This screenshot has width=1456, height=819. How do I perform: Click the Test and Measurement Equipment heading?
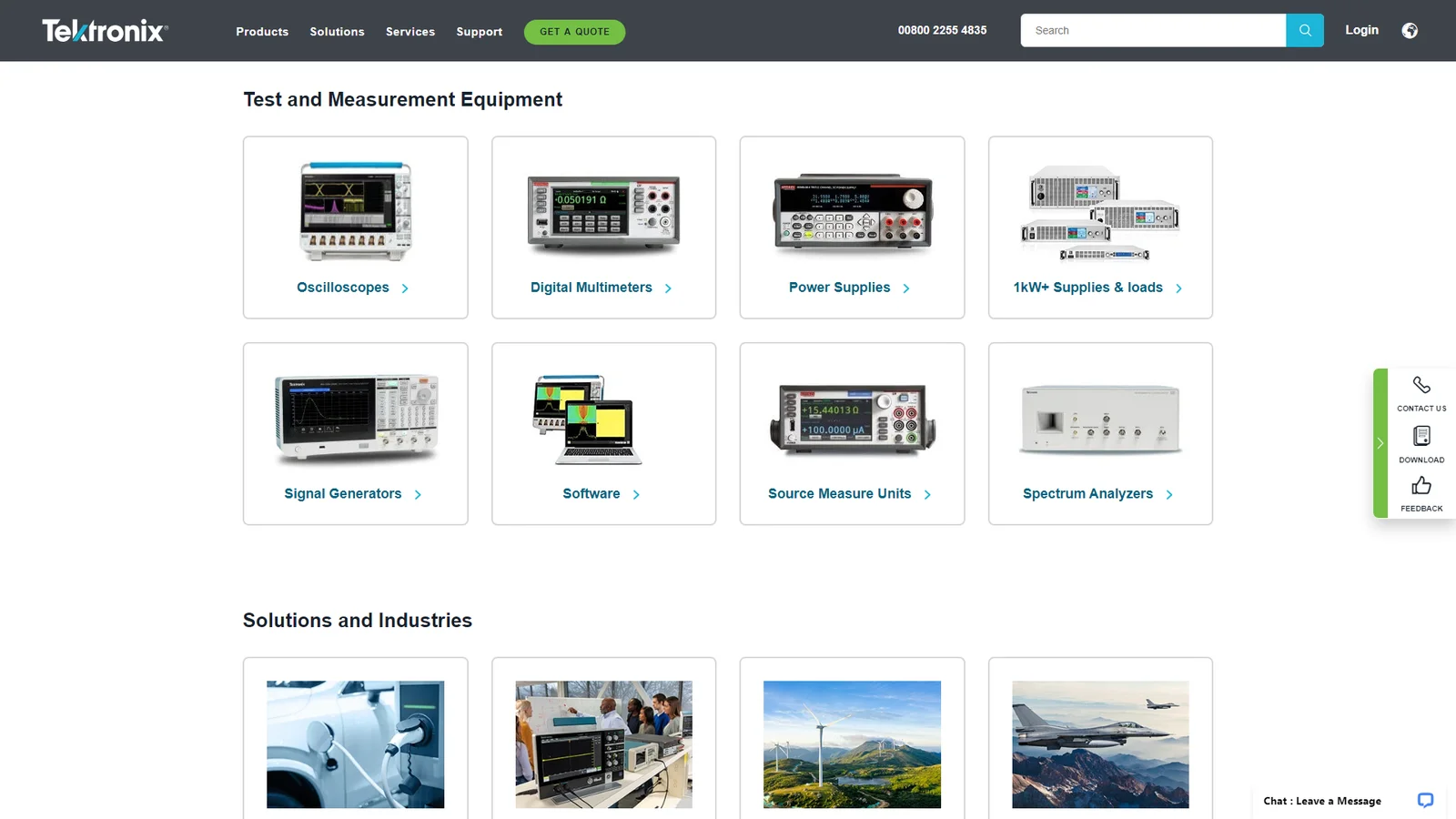[x=402, y=99]
